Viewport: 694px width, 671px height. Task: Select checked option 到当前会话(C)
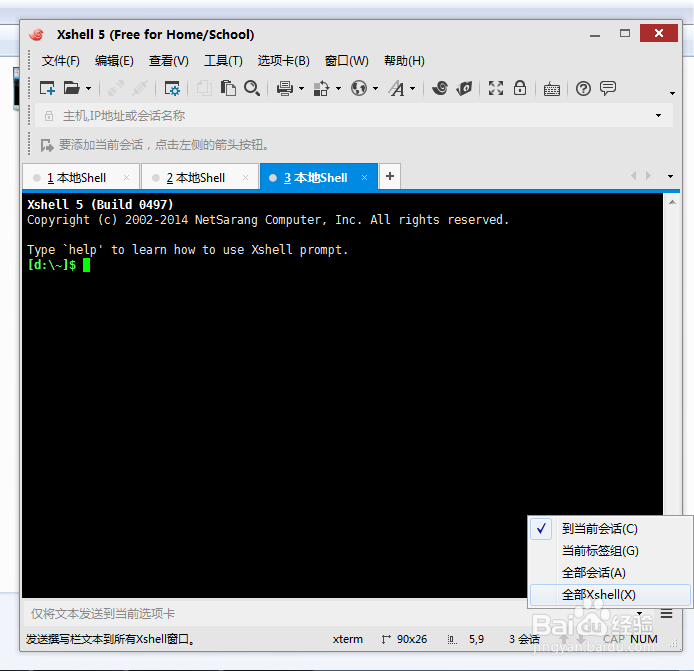(x=610, y=528)
